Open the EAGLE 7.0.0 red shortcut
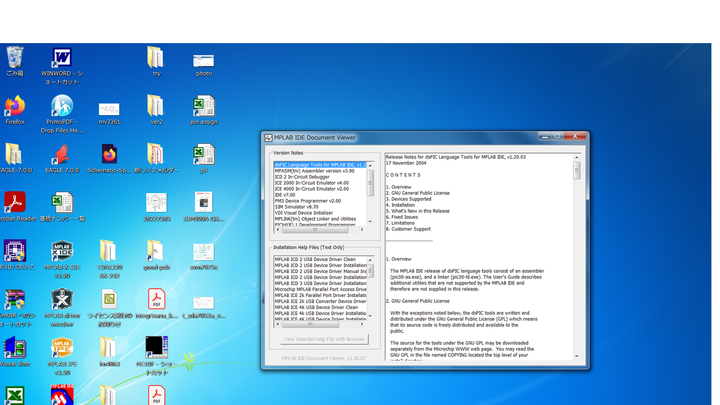 (62, 155)
